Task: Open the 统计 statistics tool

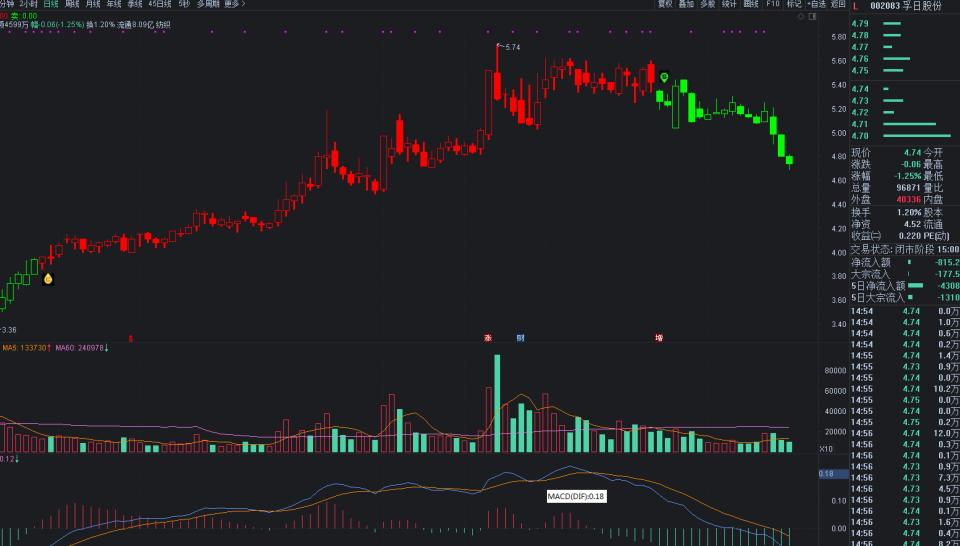Action: [x=729, y=4]
